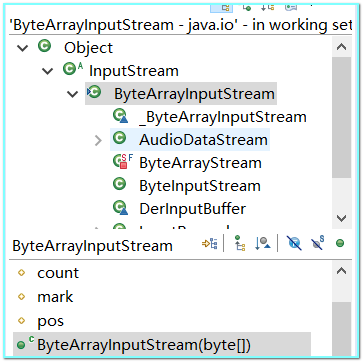
Task: Toggle Hide Fields filter icon
Action: click(294, 244)
